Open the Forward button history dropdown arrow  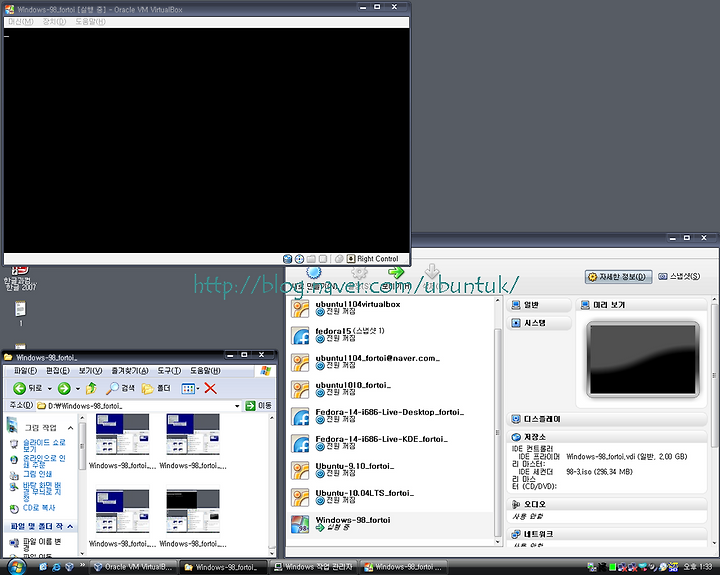pos(78,389)
